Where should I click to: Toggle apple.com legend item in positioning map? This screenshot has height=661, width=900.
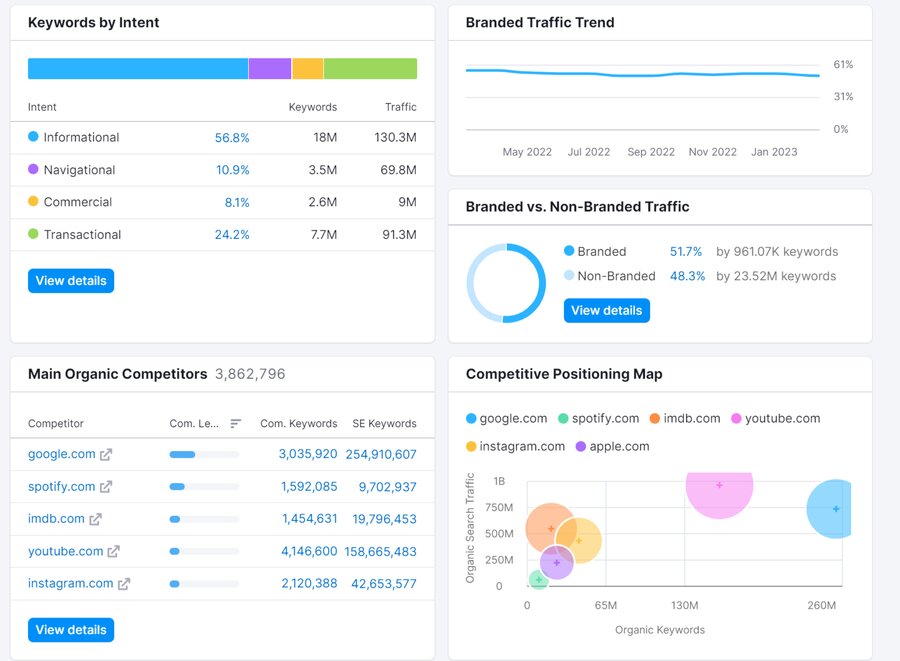[x=612, y=447]
